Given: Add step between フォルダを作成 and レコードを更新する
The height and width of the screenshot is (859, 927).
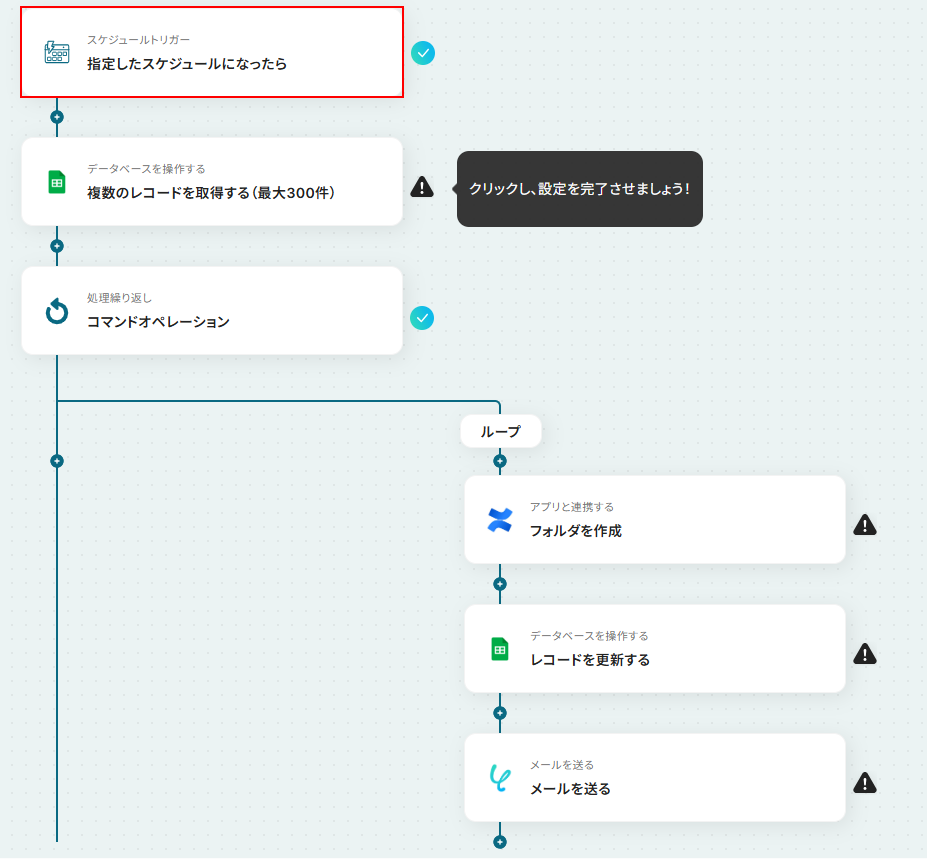Looking at the screenshot, I should pyautogui.click(x=500, y=584).
